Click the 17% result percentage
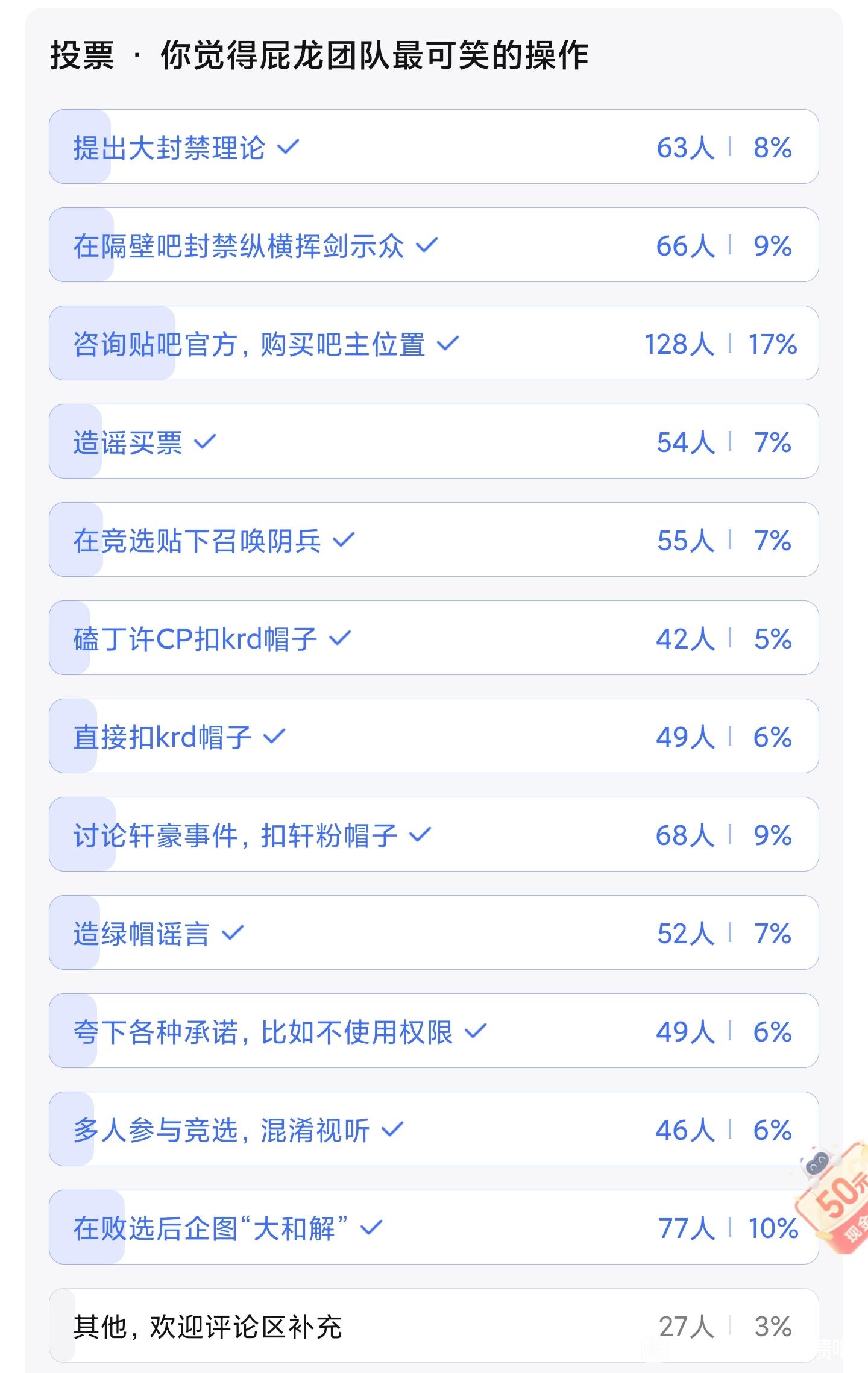Viewport: 868px width, 1373px height. coord(772,344)
